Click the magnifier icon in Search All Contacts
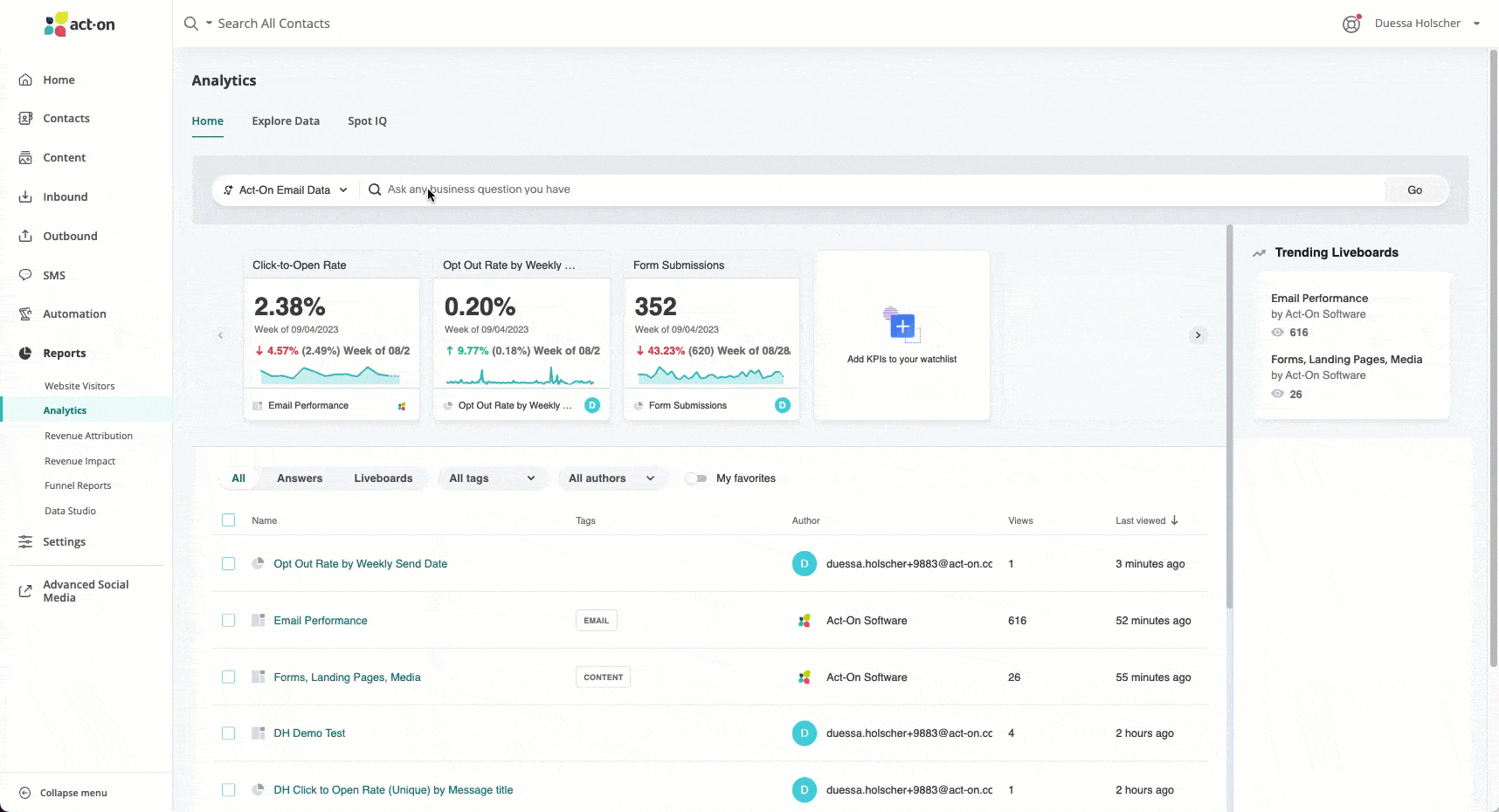 pos(190,24)
